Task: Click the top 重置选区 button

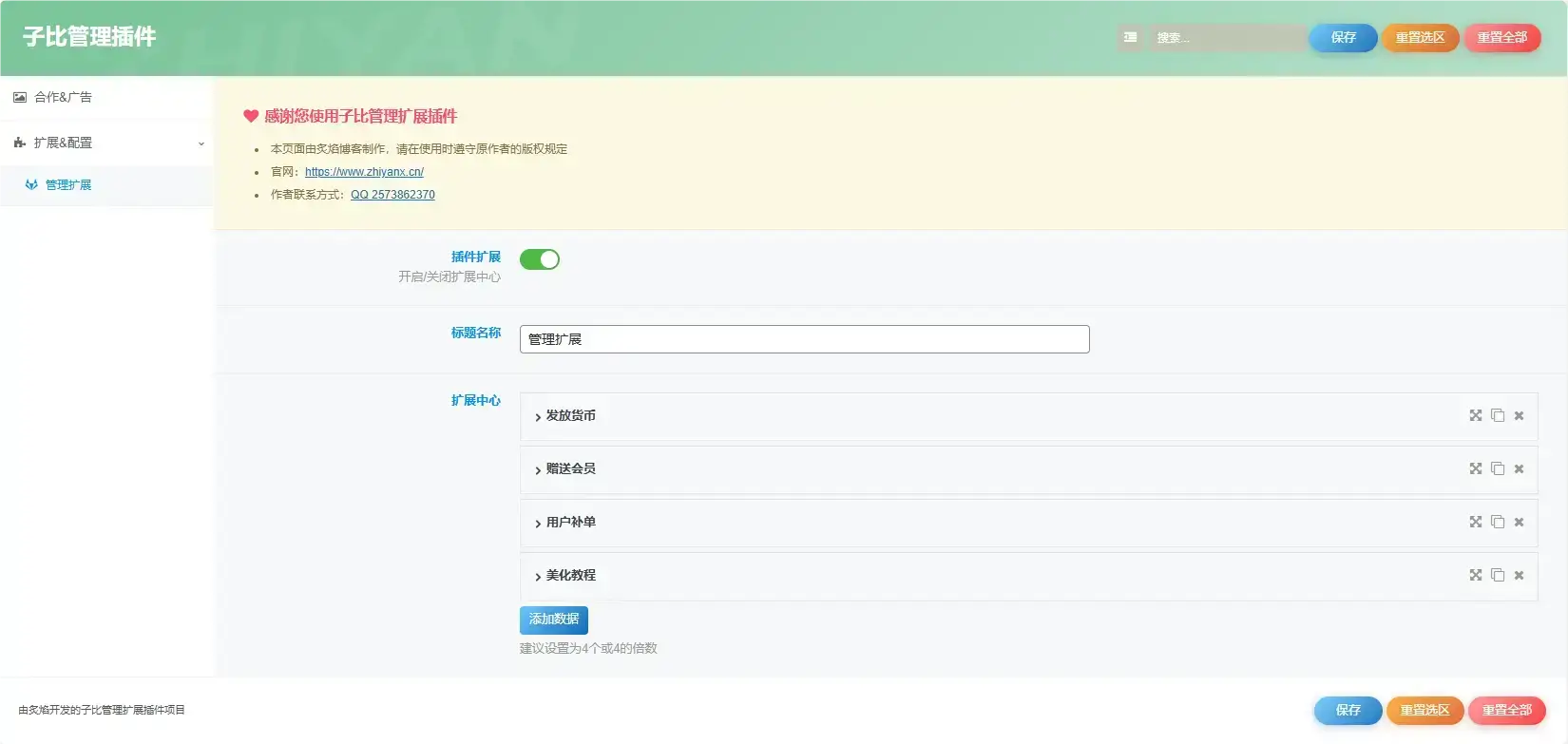Action: [1420, 37]
